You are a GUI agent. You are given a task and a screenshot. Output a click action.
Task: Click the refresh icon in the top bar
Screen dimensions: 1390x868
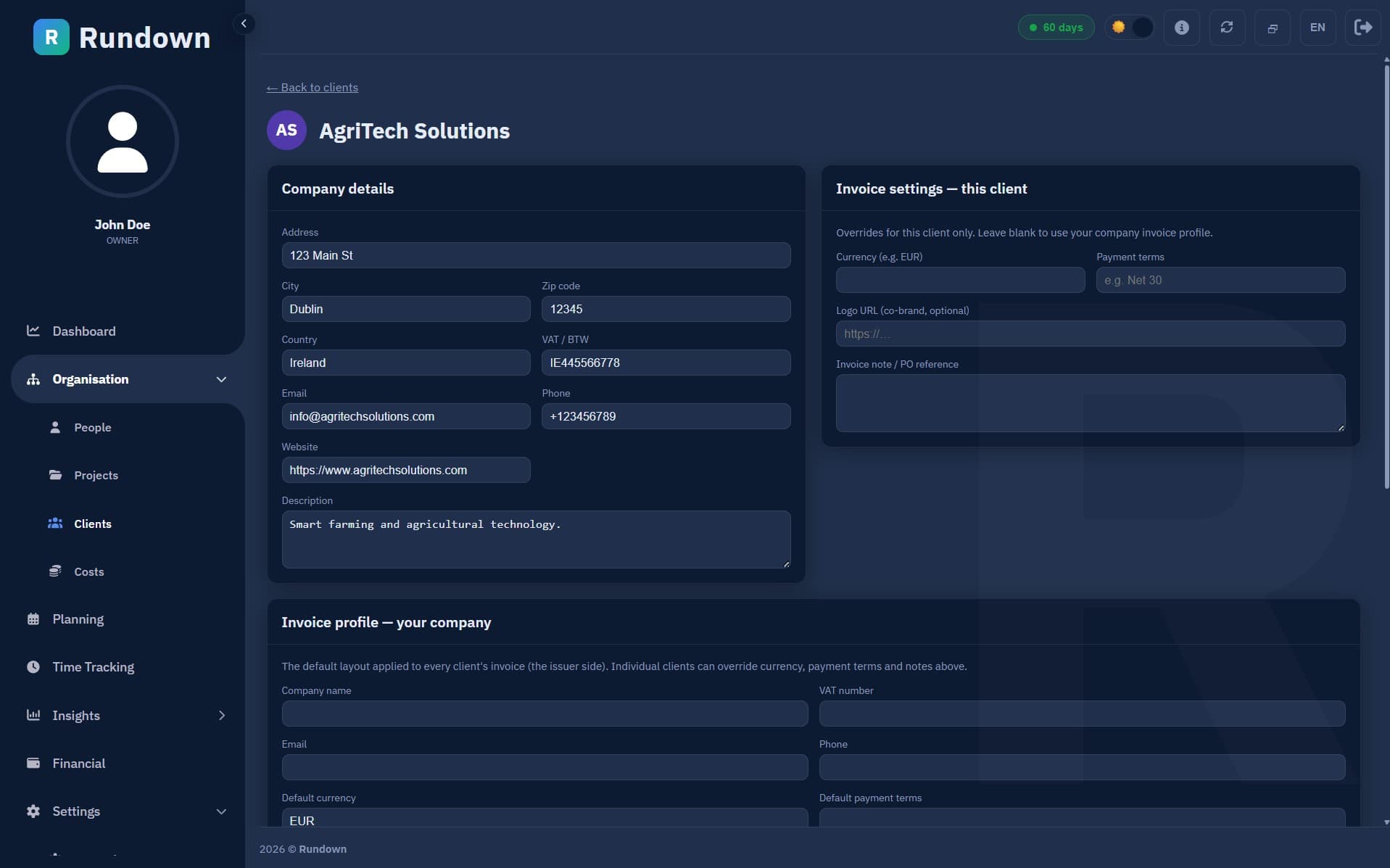[1227, 28]
